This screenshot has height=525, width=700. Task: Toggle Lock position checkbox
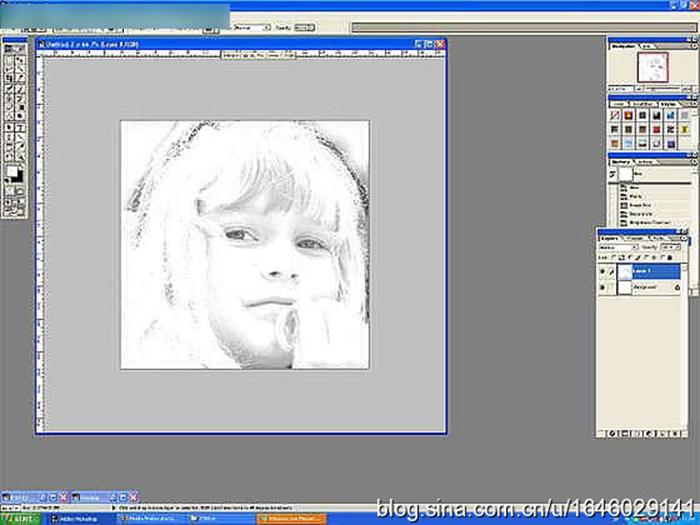[645, 258]
